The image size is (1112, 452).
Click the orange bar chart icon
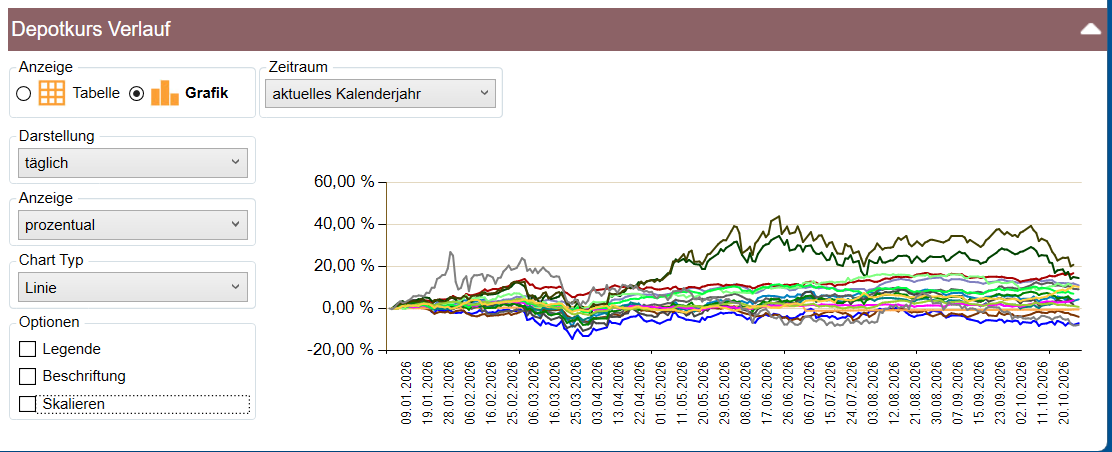(165, 93)
